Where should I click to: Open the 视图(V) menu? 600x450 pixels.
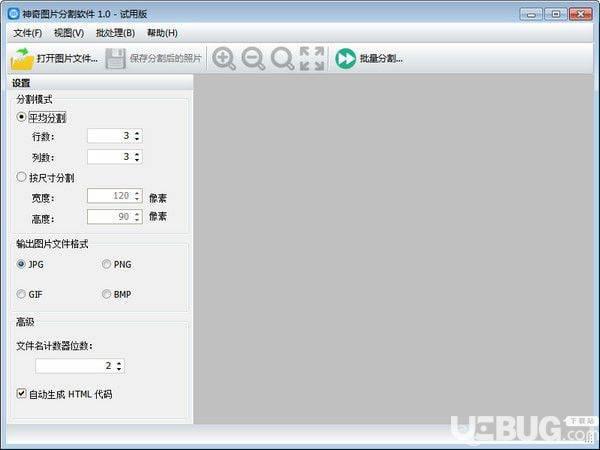[x=69, y=33]
